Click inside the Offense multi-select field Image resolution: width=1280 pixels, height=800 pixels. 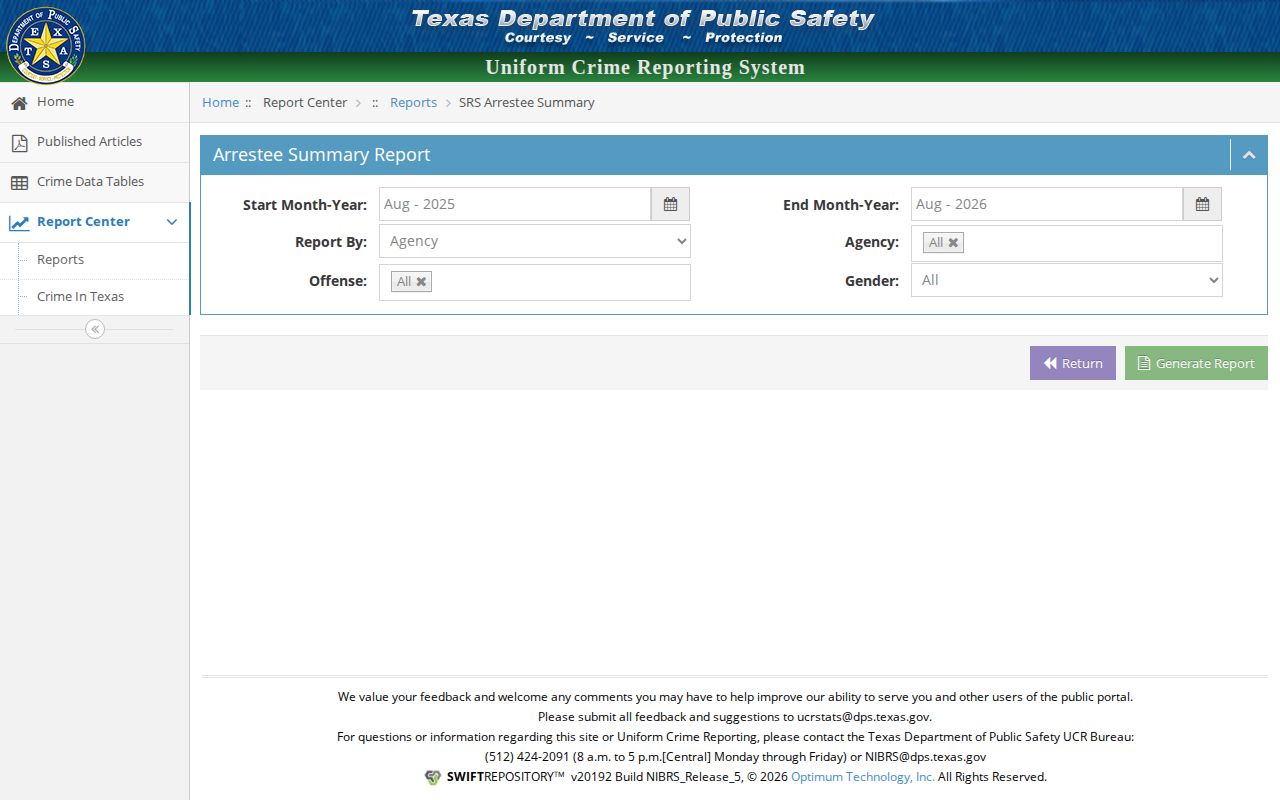(x=535, y=282)
